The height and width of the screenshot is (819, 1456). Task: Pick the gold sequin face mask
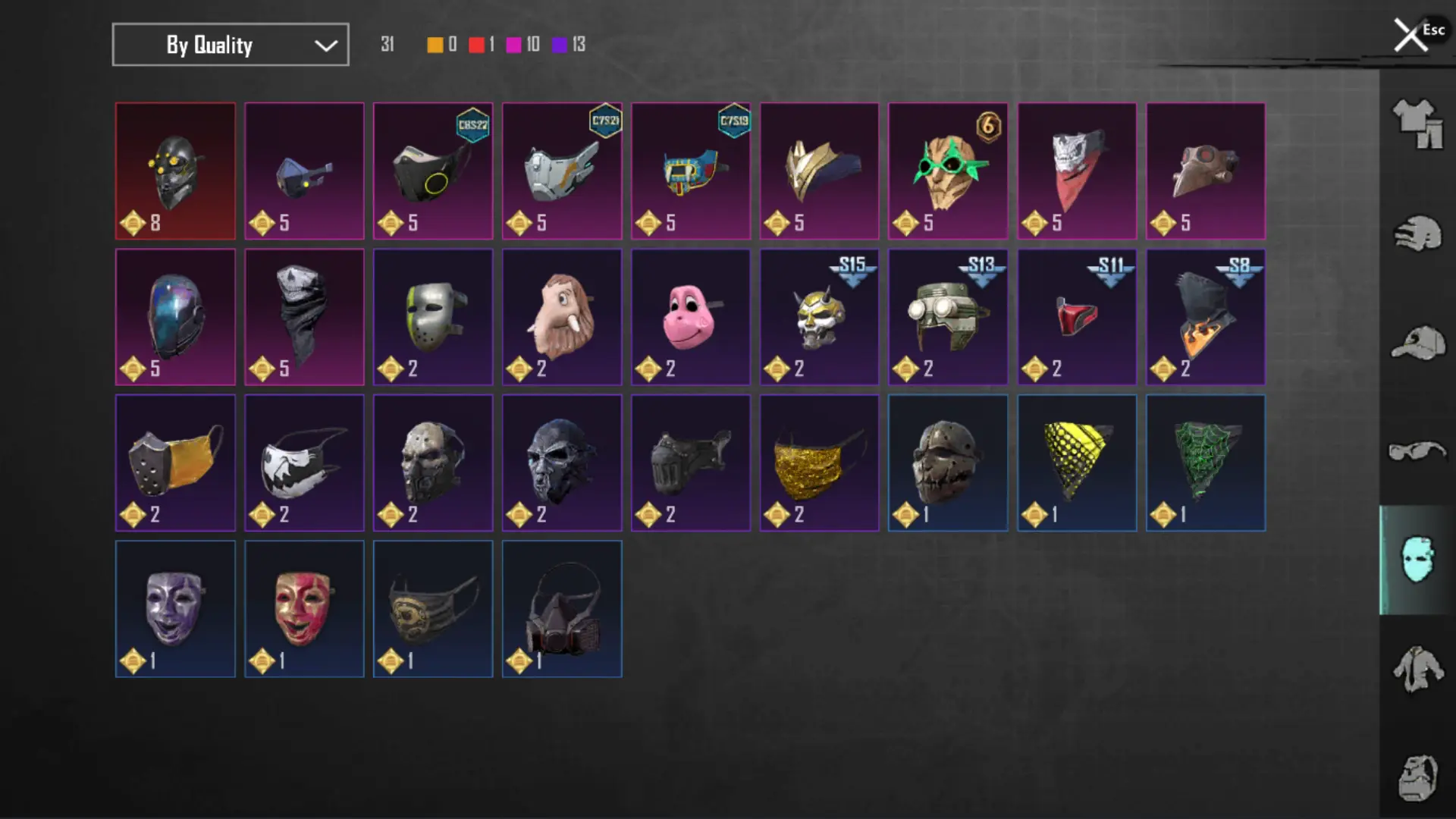(x=820, y=463)
